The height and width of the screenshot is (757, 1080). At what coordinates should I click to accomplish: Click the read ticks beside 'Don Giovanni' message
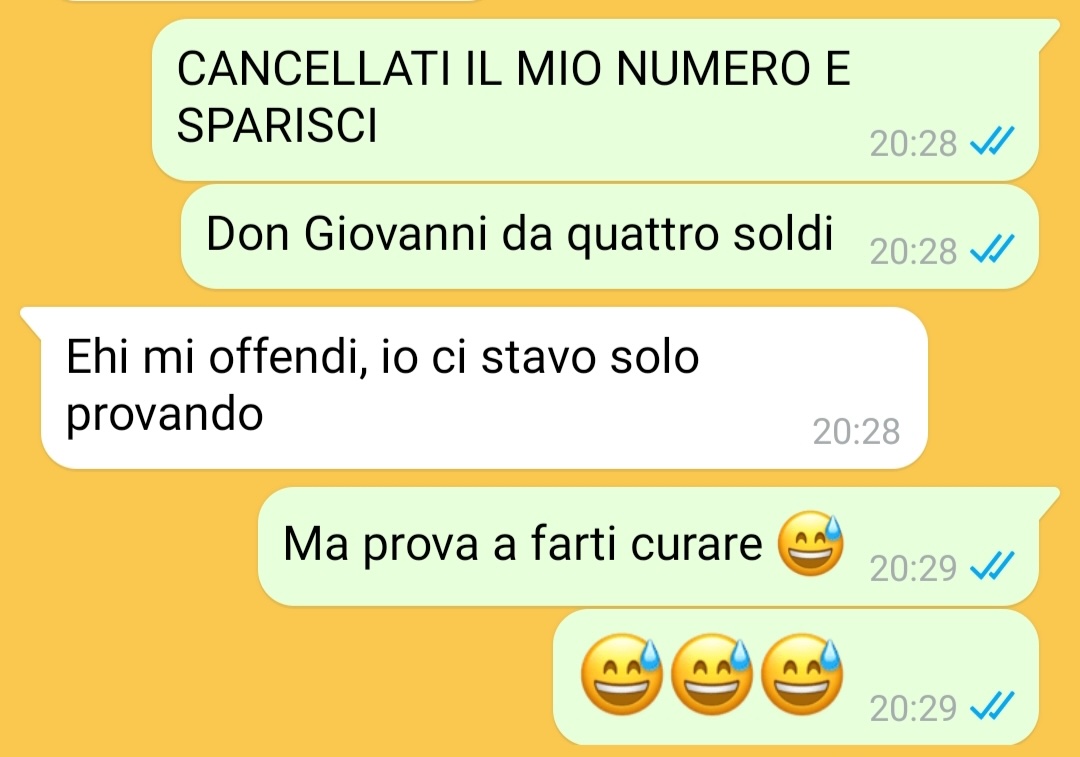992,250
